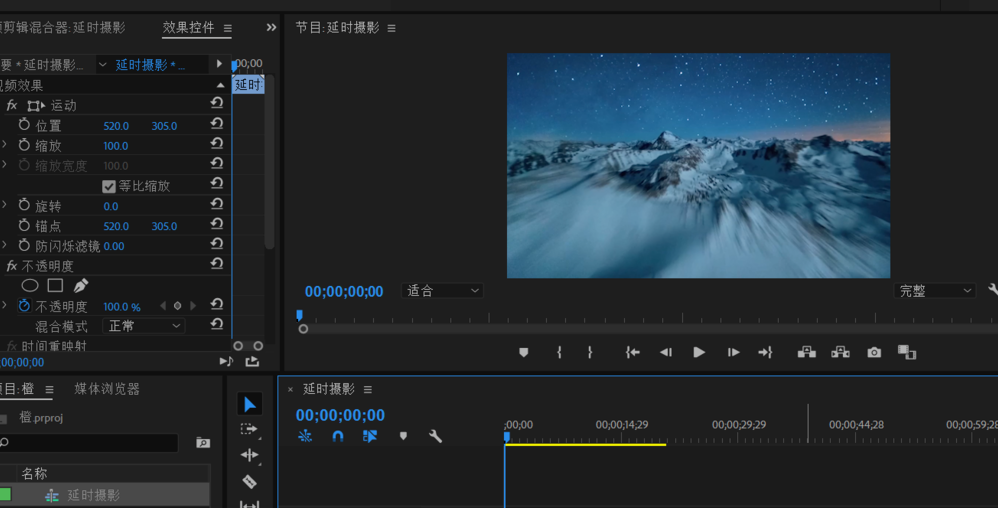This screenshot has width=998, height=508.
Task: Click the 缩放 value 100.0
Action: click(x=116, y=146)
